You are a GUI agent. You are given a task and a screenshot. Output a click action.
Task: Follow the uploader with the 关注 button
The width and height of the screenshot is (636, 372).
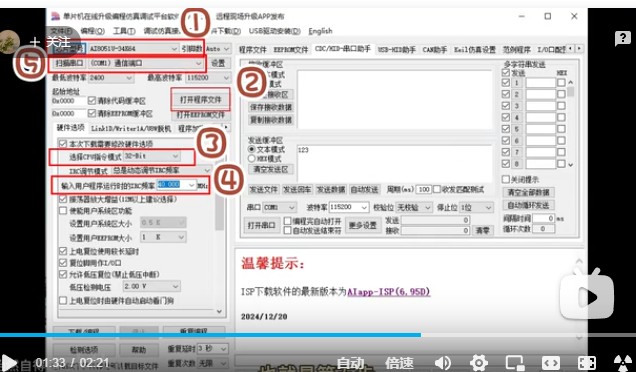pos(50,41)
